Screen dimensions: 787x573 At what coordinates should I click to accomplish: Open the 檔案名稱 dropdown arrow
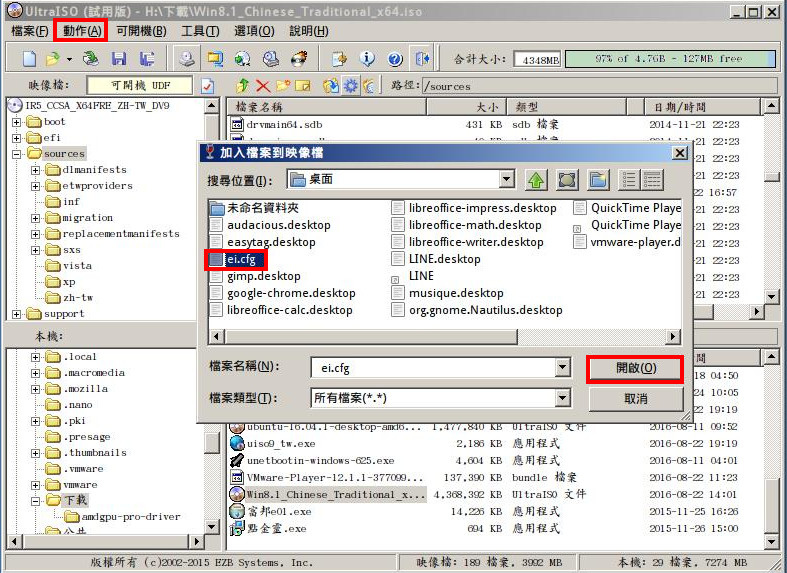point(563,367)
